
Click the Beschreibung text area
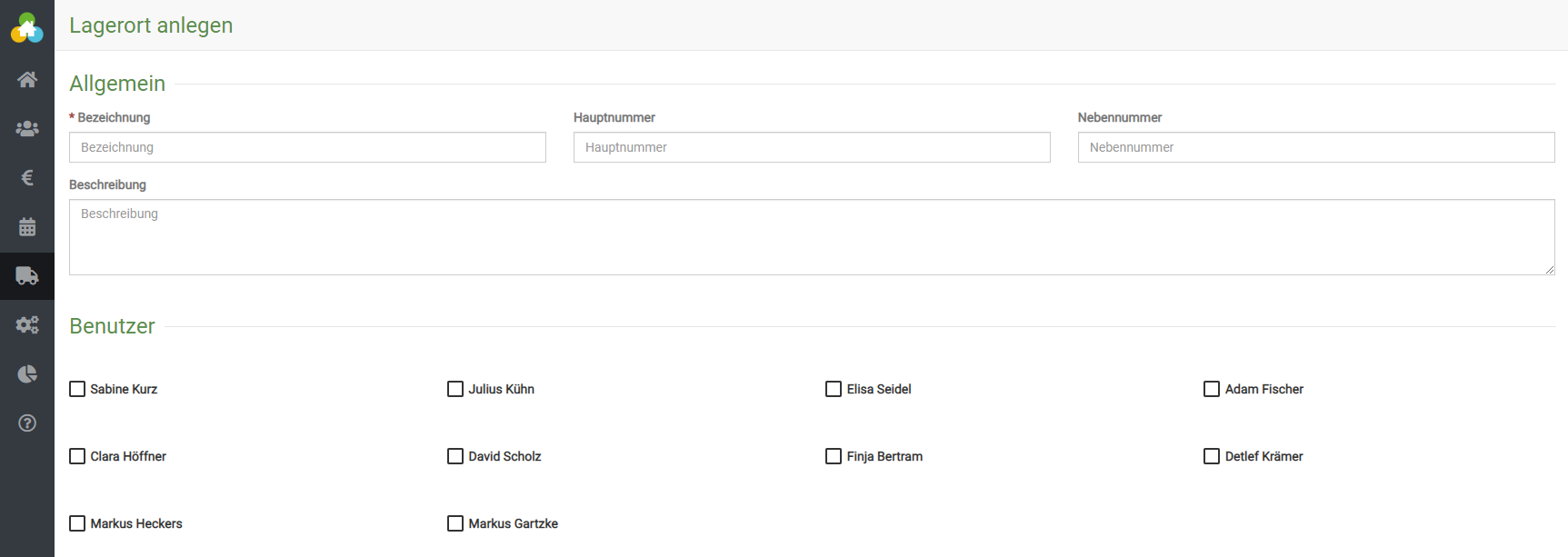[x=811, y=237]
